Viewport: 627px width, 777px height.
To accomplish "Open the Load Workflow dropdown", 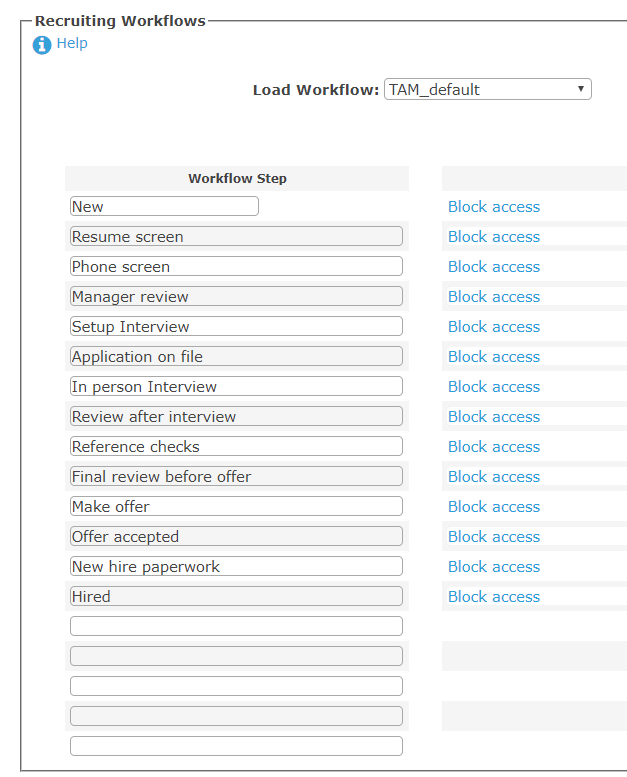I will coord(488,89).
